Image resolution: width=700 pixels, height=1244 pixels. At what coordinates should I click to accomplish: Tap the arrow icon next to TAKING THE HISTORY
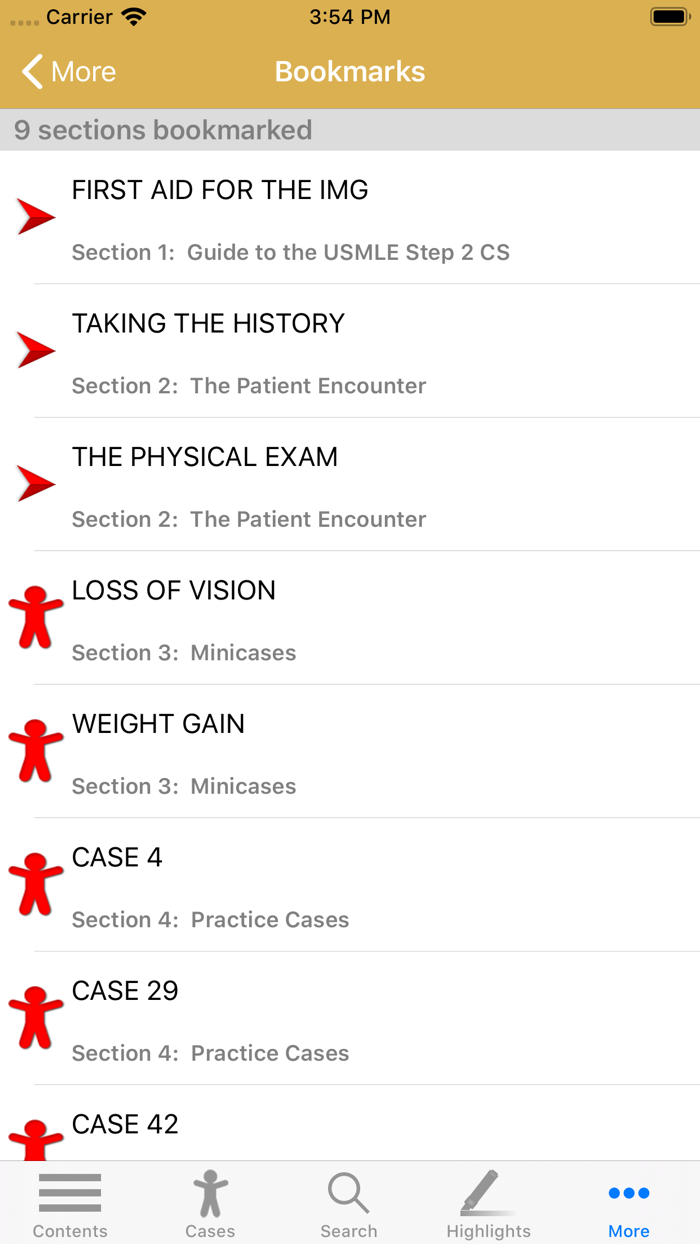click(x=35, y=349)
